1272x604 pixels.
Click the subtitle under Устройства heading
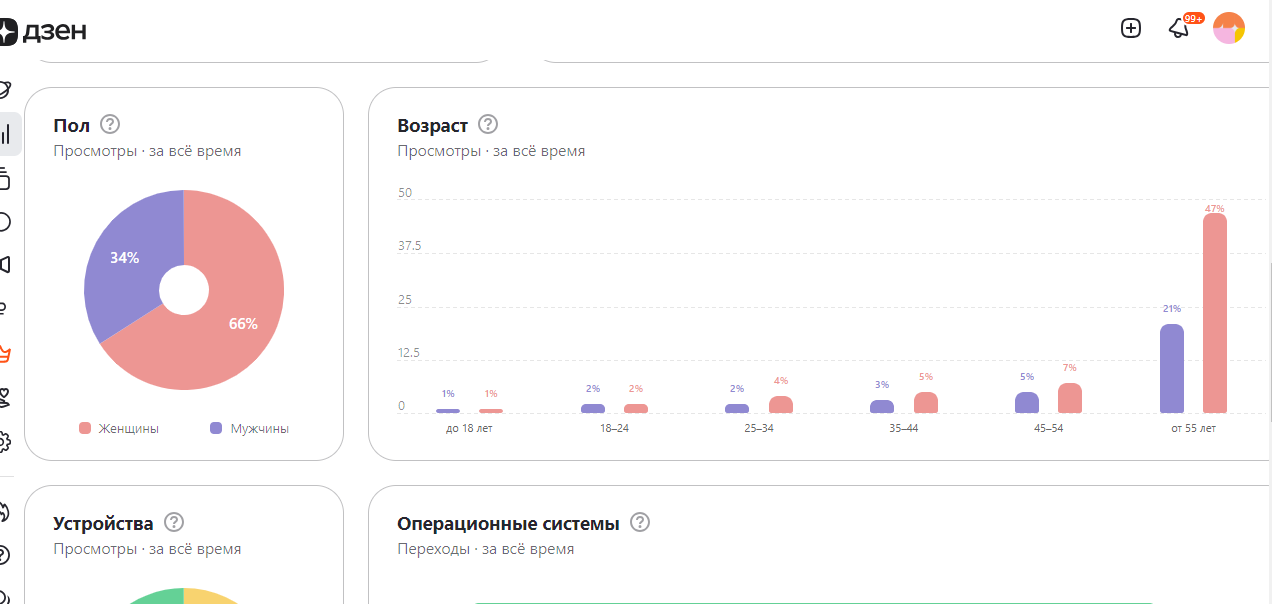tap(147, 549)
